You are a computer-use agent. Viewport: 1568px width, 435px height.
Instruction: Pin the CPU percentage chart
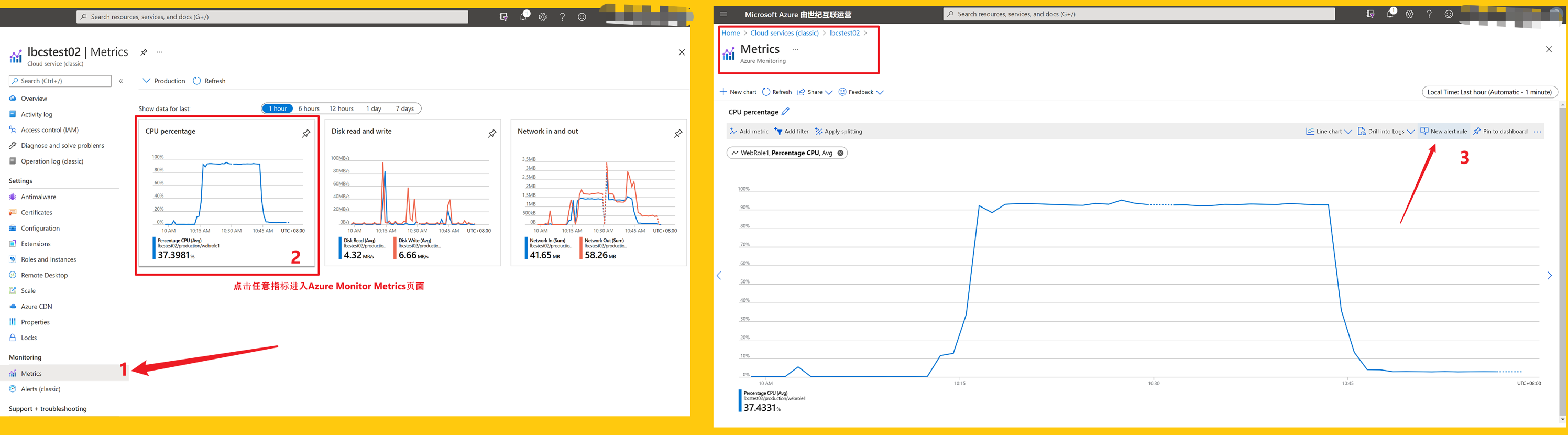[306, 134]
